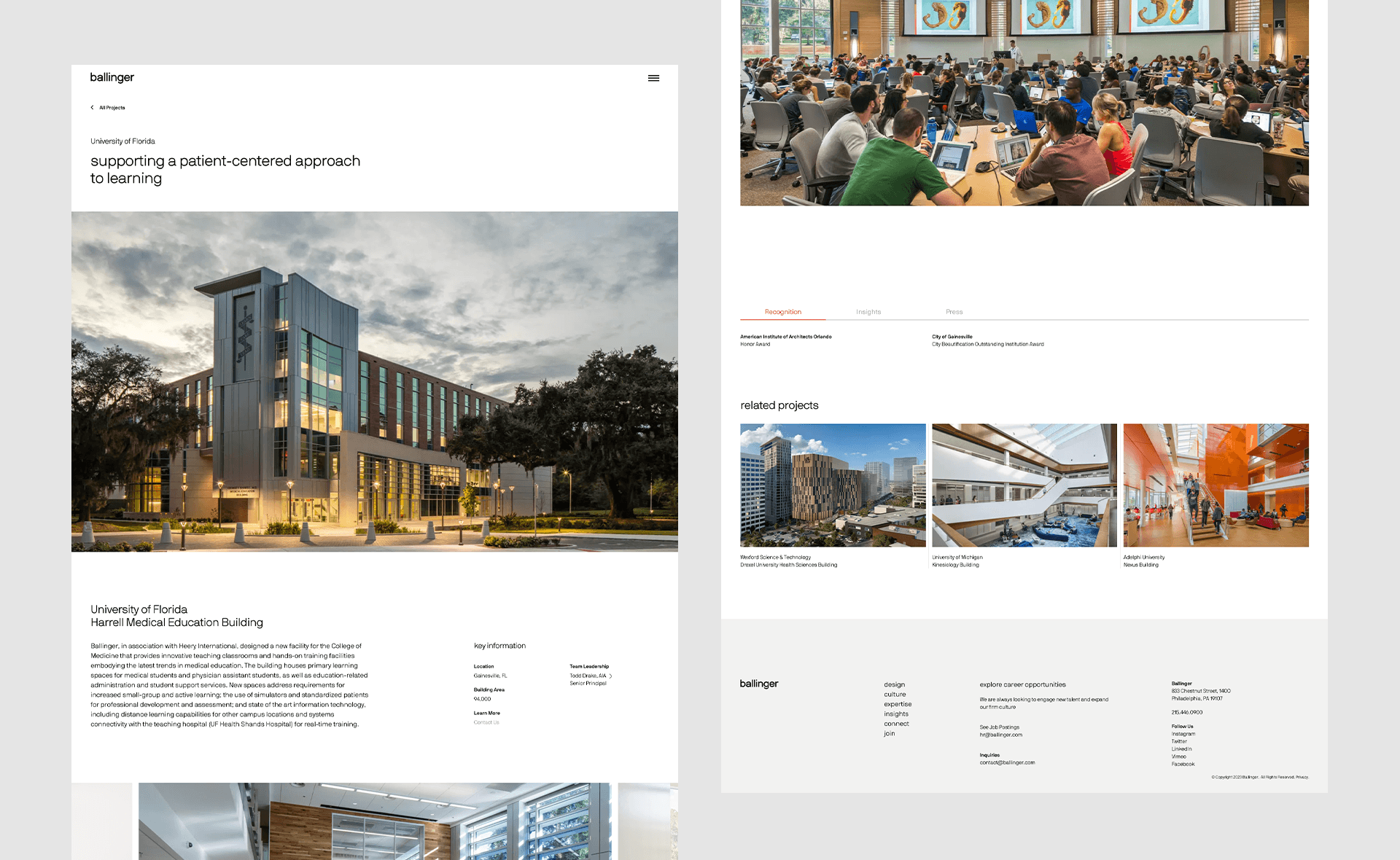Image resolution: width=1400 pixels, height=860 pixels.
Task: Click the ballinger logo in the header
Action: pos(112,77)
